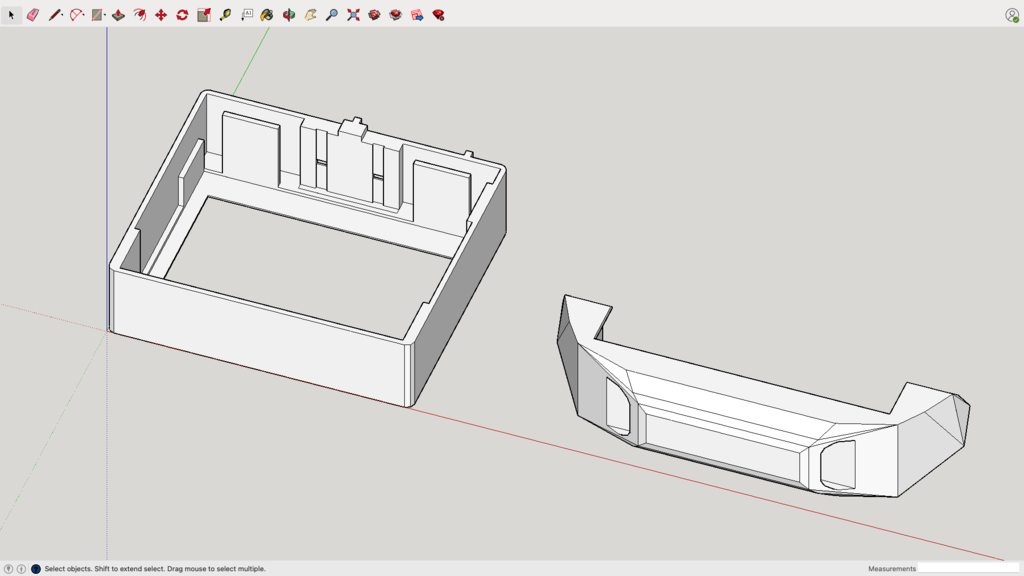Expand the Line tool dropdown arrow

62,15
